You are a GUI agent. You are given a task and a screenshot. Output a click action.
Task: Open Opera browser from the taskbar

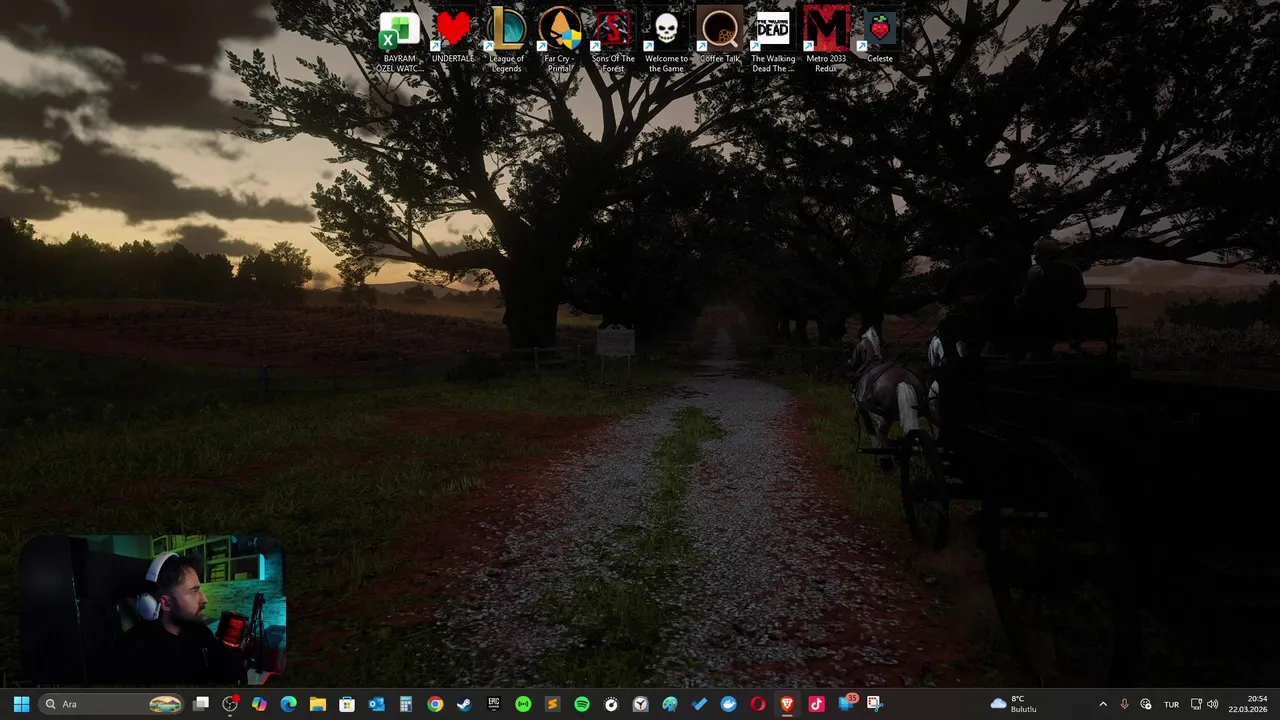pyautogui.click(x=758, y=704)
